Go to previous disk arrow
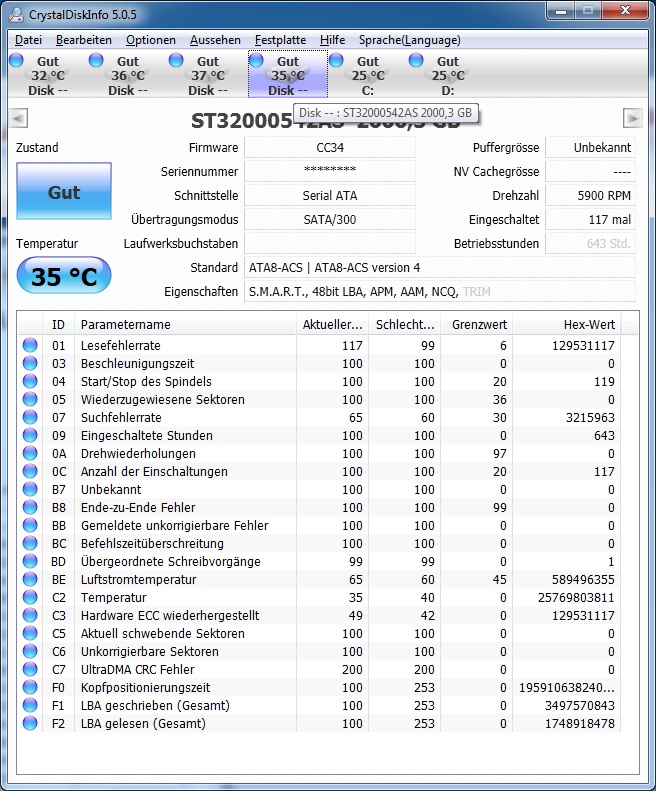Image resolution: width=656 pixels, height=791 pixels. tap(18, 119)
